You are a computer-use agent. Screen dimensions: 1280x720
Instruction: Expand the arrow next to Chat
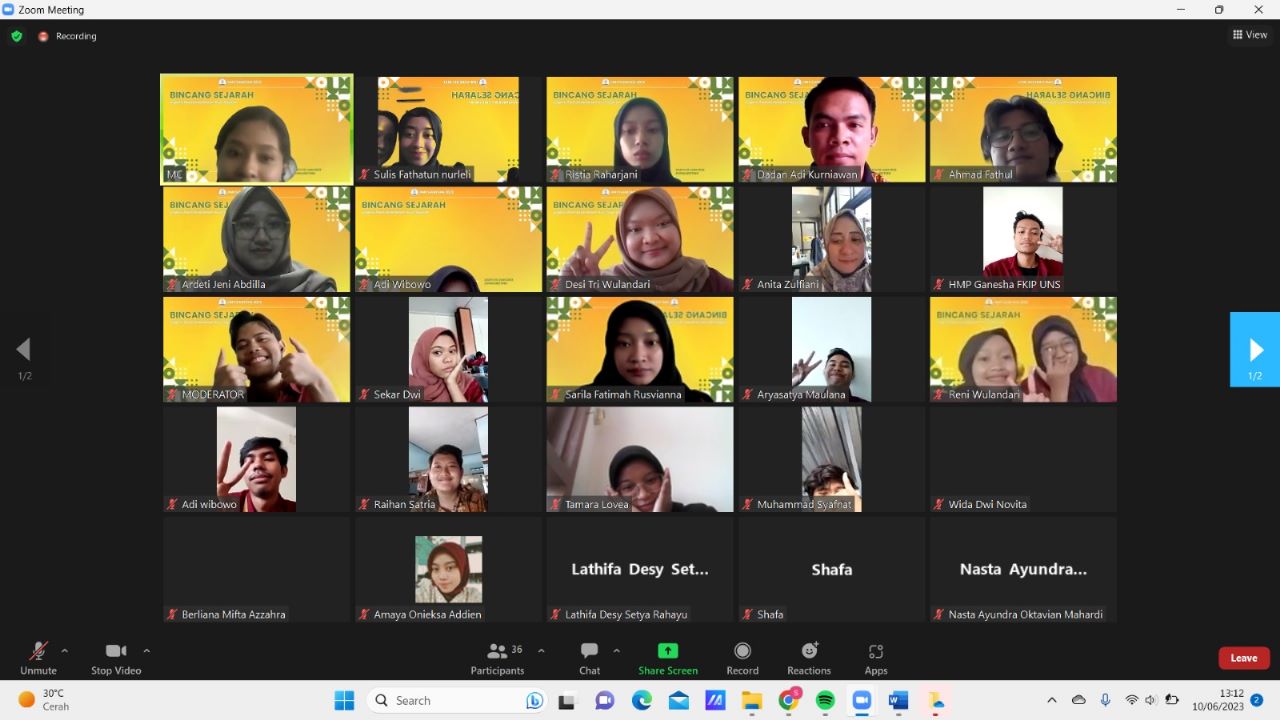(616, 650)
